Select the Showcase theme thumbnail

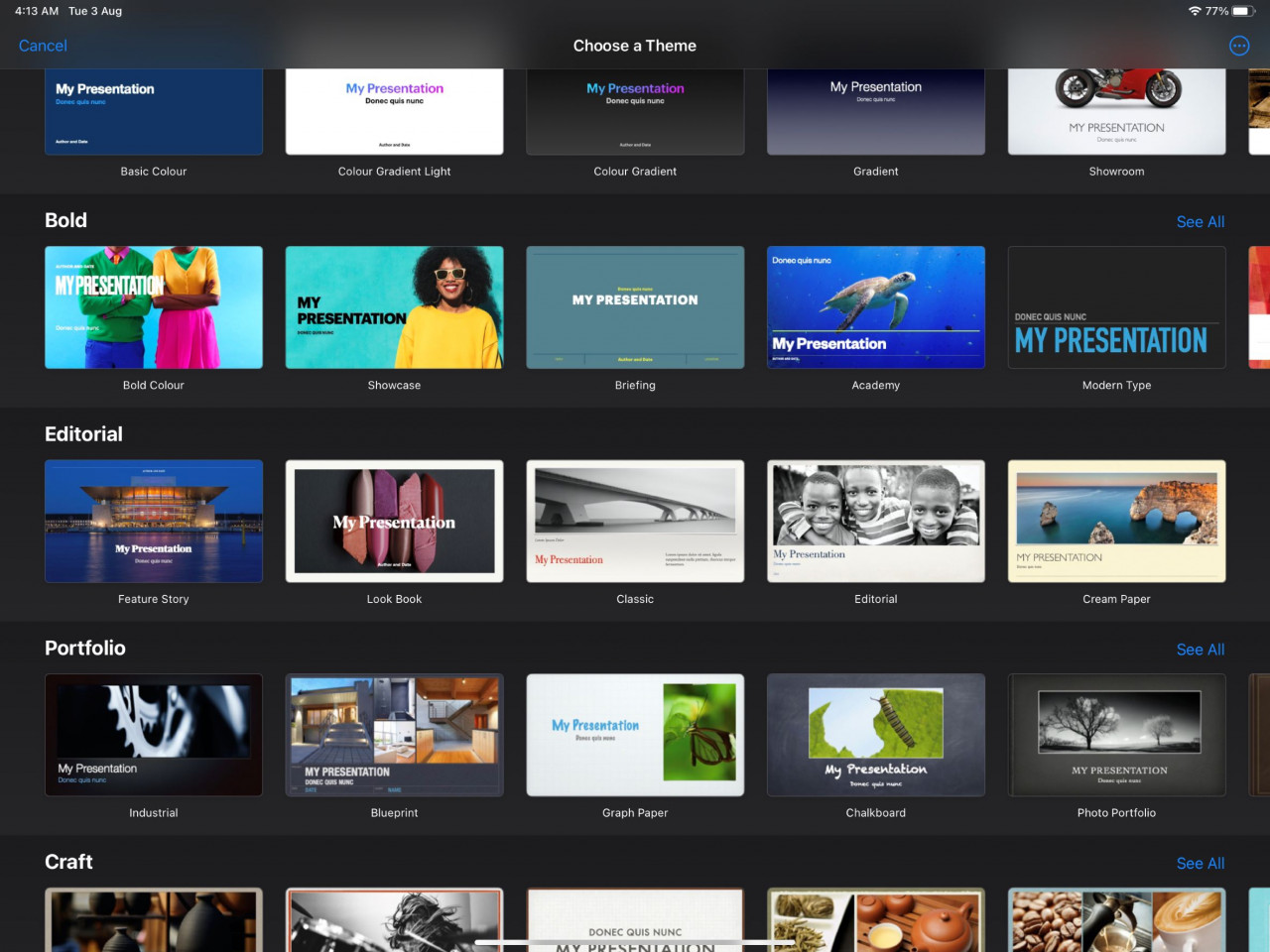coord(394,307)
